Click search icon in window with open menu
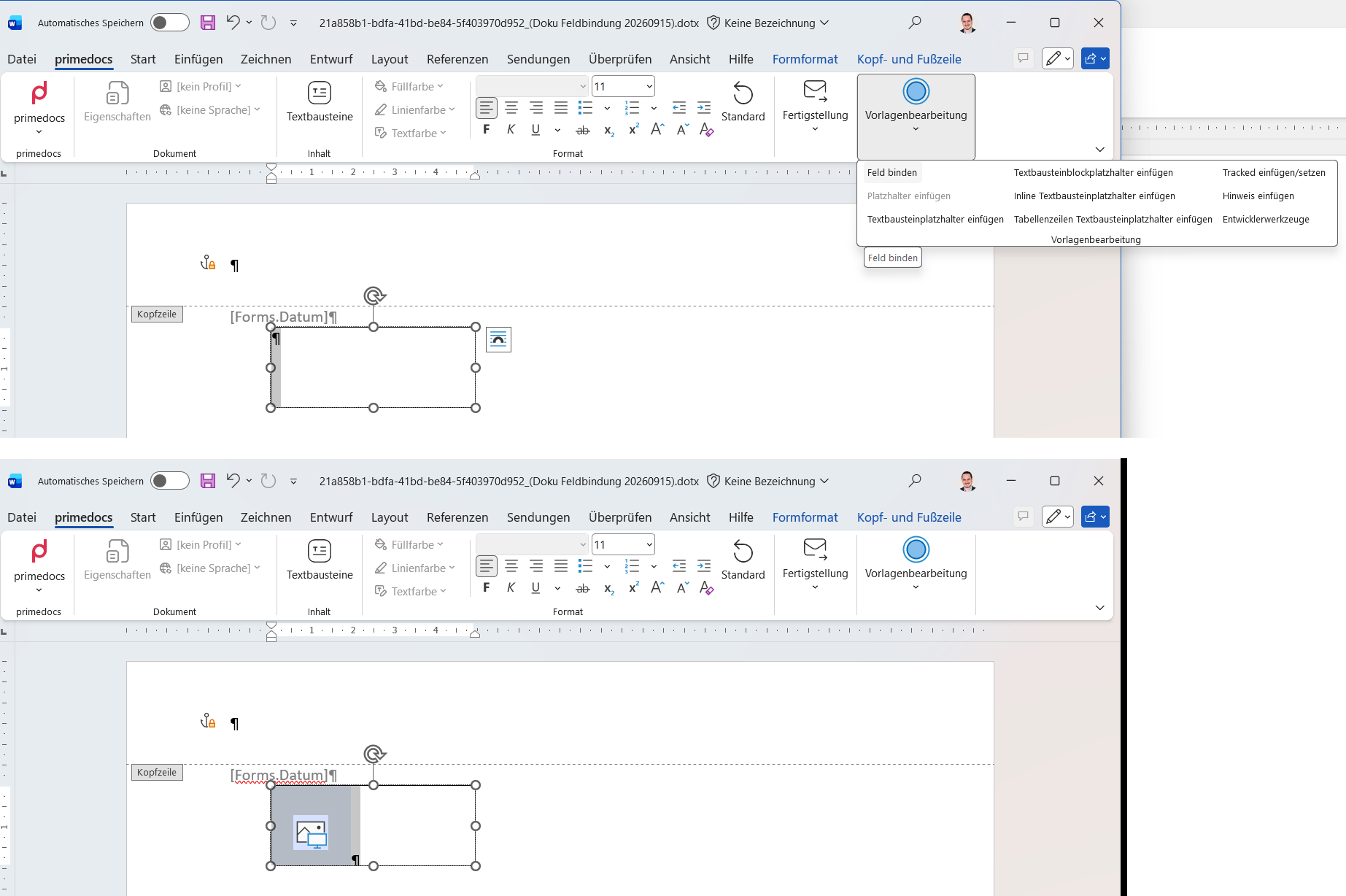Viewport: 1346px width, 896px height. [x=915, y=23]
